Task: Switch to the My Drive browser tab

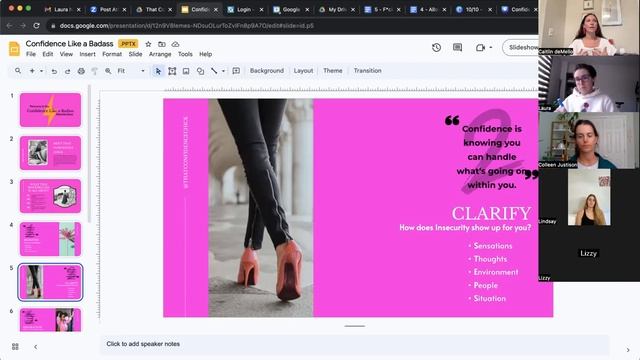Action: [x=336, y=9]
